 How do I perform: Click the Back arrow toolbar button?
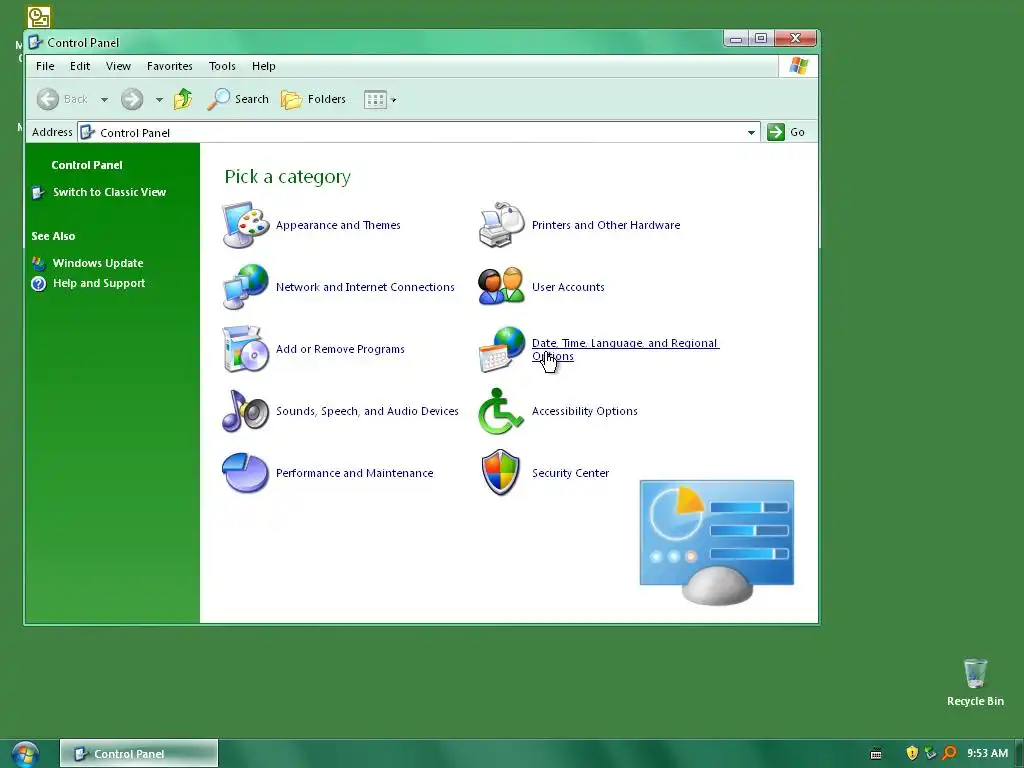pos(63,99)
